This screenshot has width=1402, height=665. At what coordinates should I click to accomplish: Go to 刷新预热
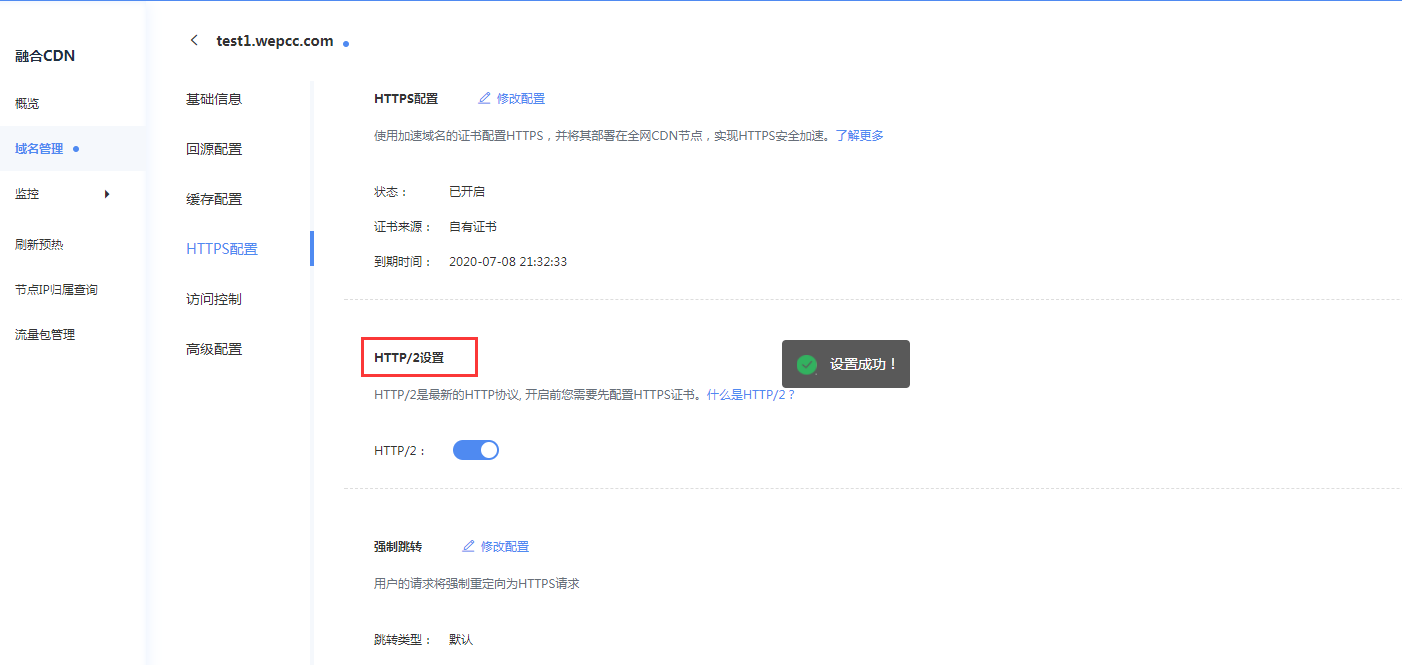[x=39, y=244]
